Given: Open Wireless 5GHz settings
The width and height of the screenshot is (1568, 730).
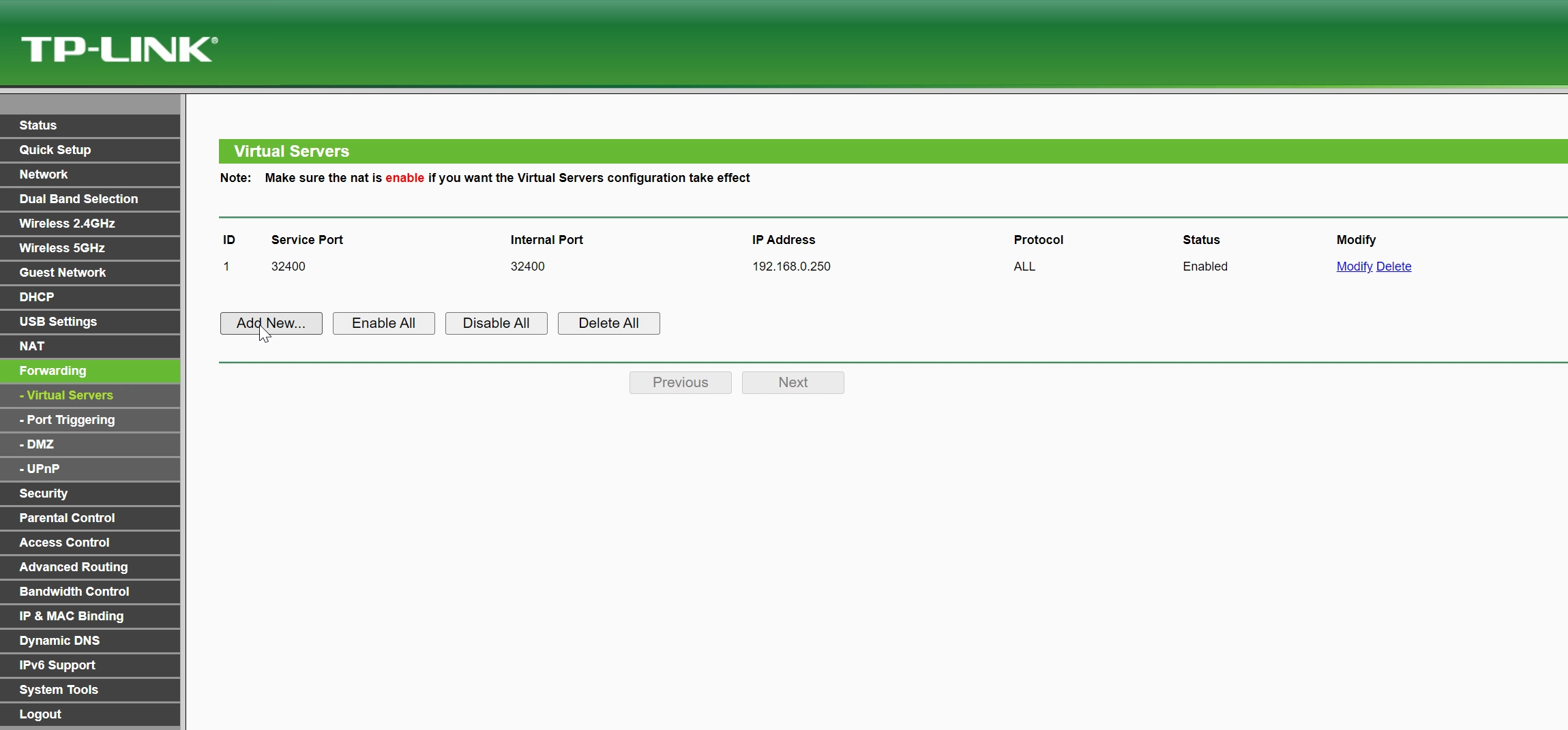Looking at the screenshot, I should pyautogui.click(x=90, y=248).
